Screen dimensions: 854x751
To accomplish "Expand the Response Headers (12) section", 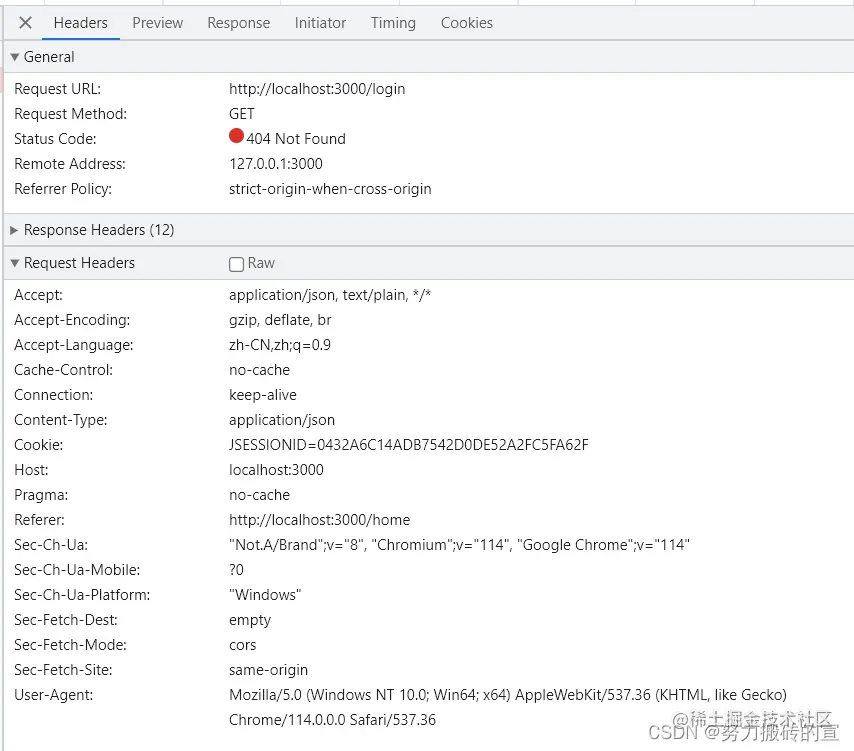I will (x=14, y=230).
